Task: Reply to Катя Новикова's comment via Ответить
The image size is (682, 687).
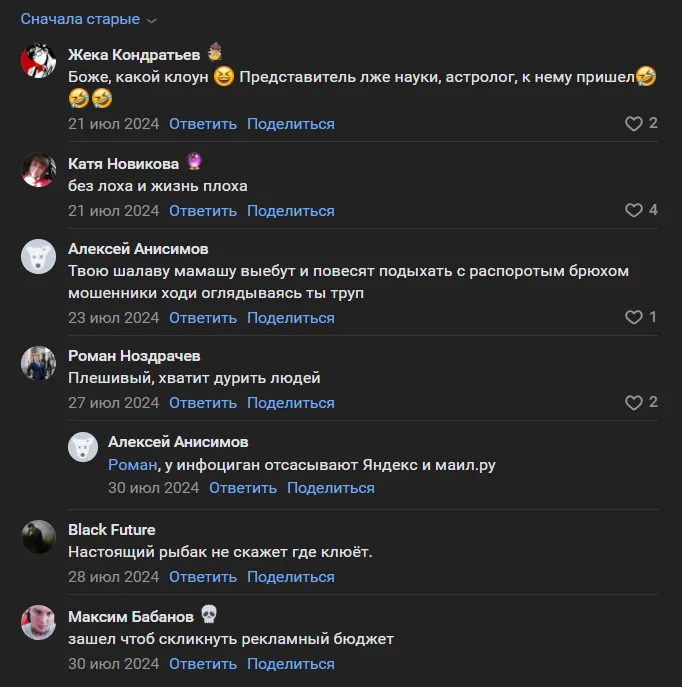Action: pyautogui.click(x=203, y=211)
